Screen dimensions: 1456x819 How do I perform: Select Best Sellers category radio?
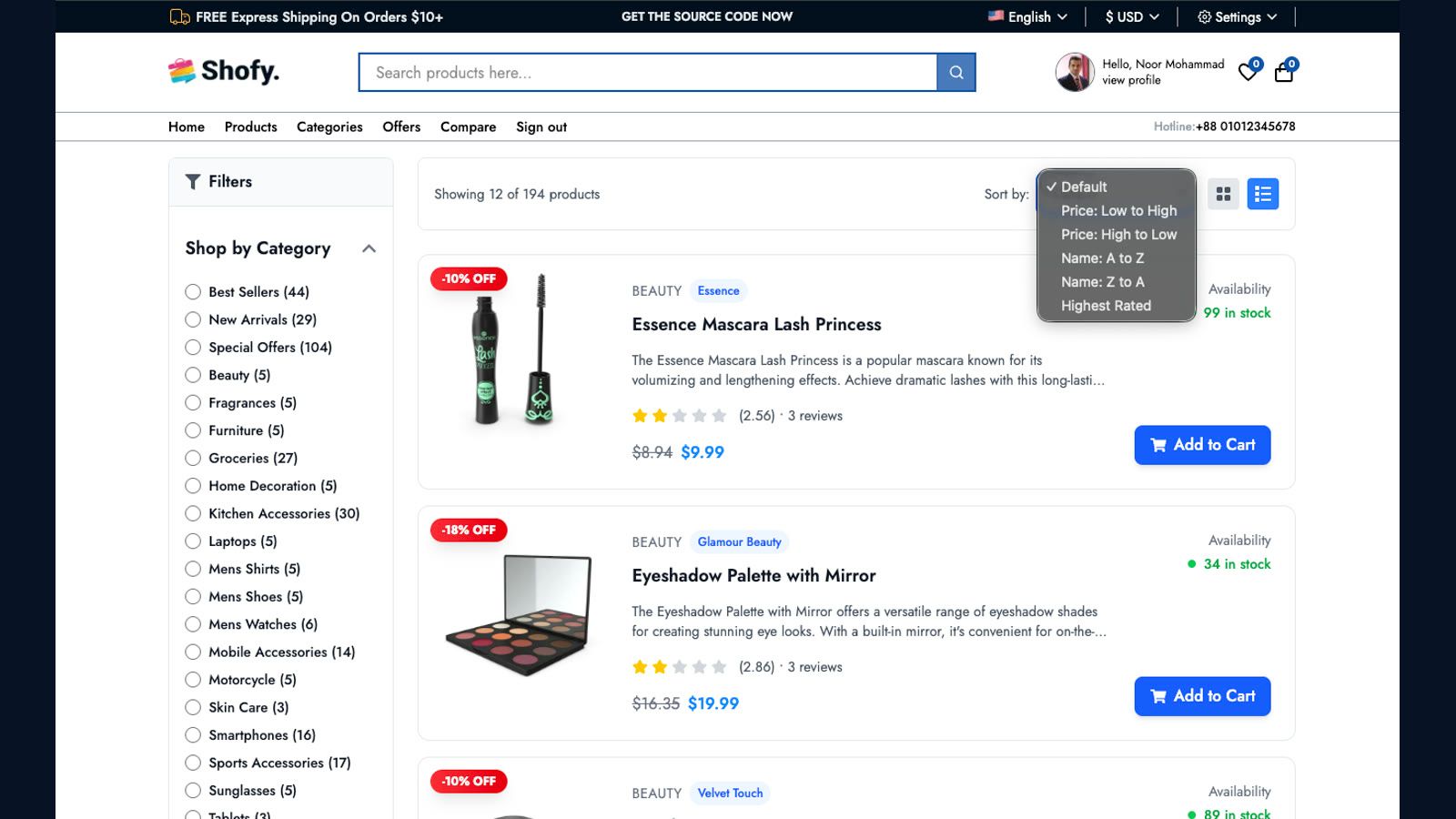tap(193, 292)
